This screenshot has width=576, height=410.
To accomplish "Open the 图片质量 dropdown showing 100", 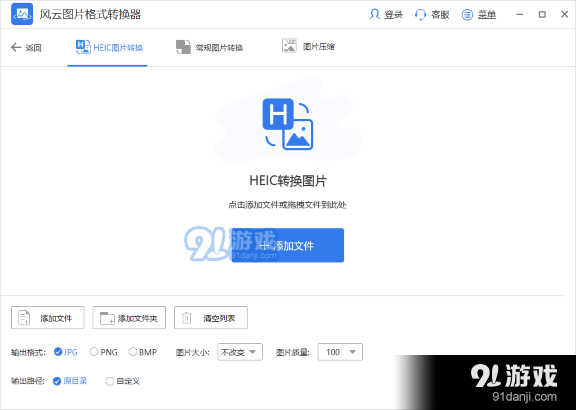I will point(340,352).
